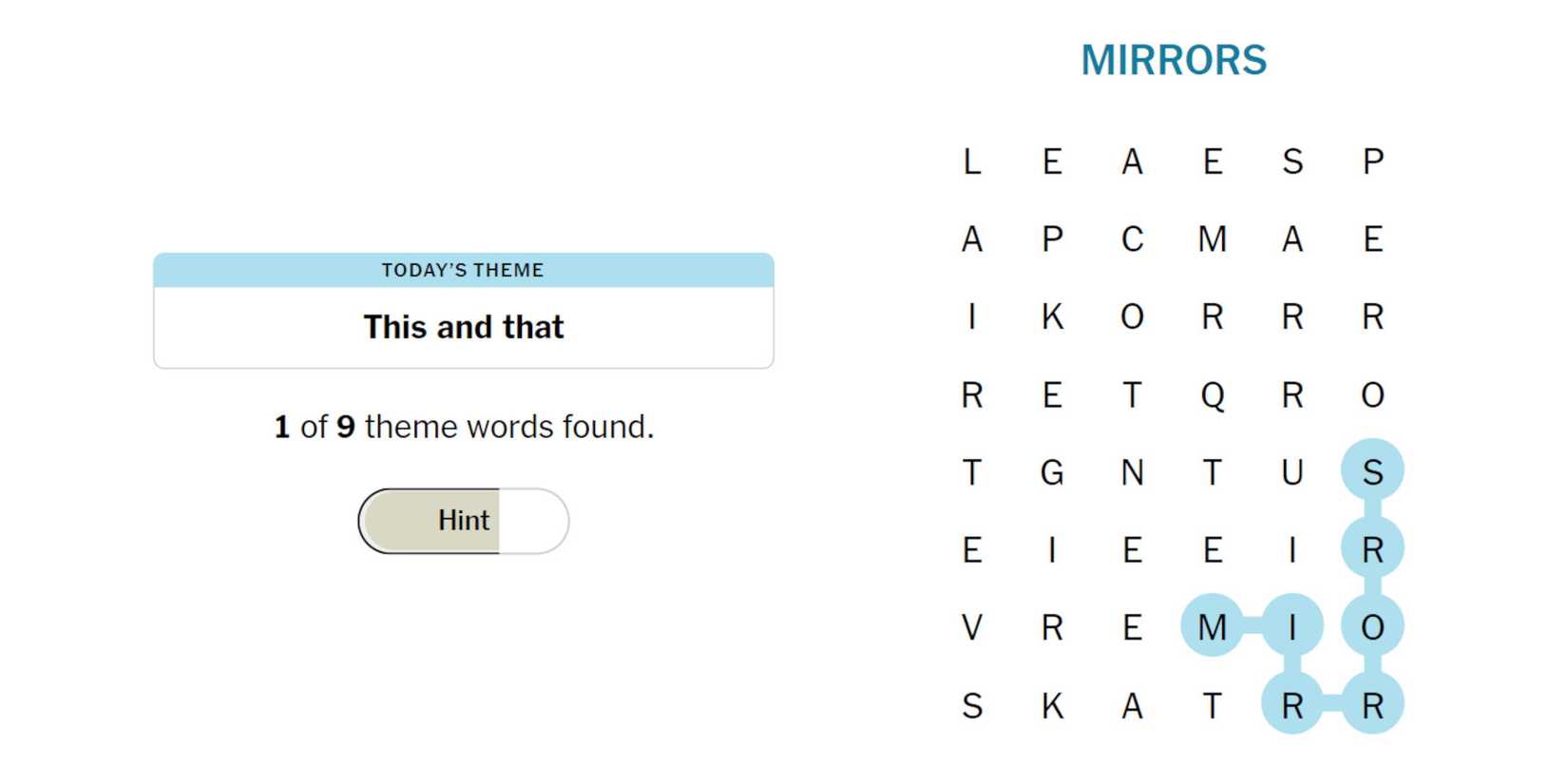Click the S in bottom-left corner
The image size is (1568, 784).
pos(971,706)
